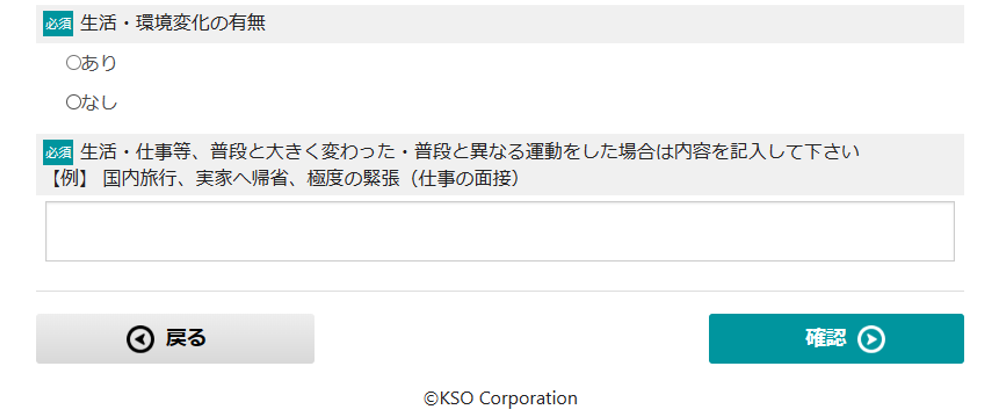Click the left-arrow circle icon on 戻る
Image resolution: width=991 pixels, height=411 pixels.
(x=140, y=340)
